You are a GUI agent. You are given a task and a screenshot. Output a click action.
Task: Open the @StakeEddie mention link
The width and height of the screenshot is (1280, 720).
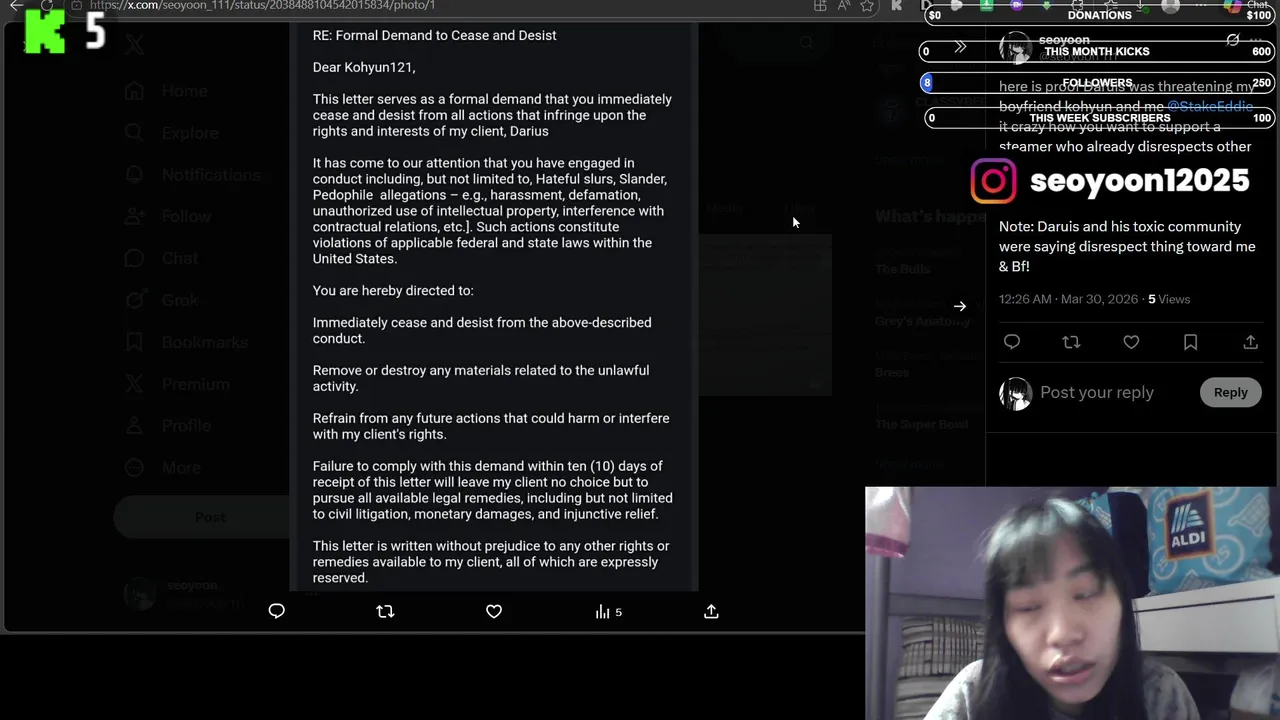point(1210,106)
